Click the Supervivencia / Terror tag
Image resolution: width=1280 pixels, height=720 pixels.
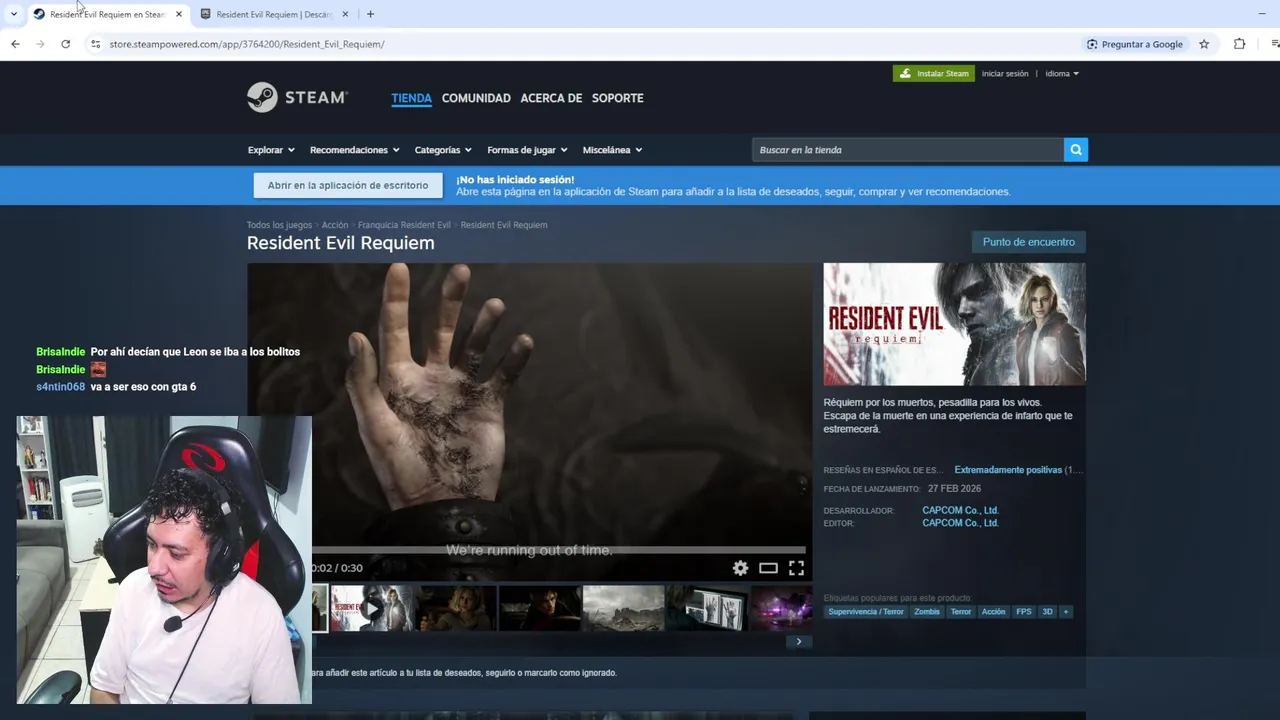866,612
